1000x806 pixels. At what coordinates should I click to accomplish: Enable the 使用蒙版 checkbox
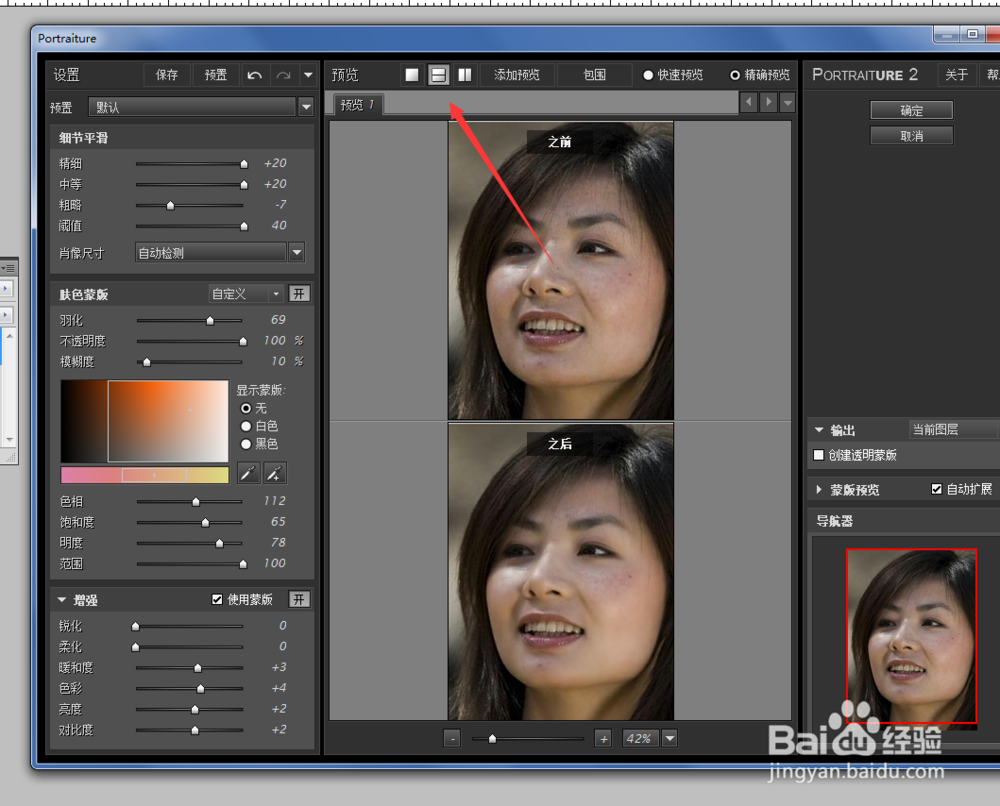click(217, 599)
